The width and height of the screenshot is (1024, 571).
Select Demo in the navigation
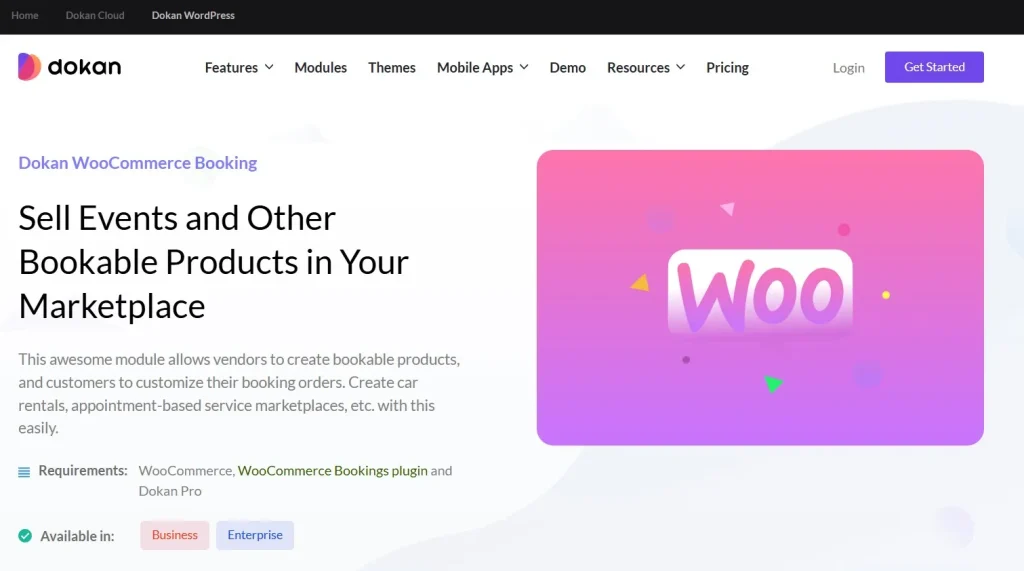click(x=568, y=68)
